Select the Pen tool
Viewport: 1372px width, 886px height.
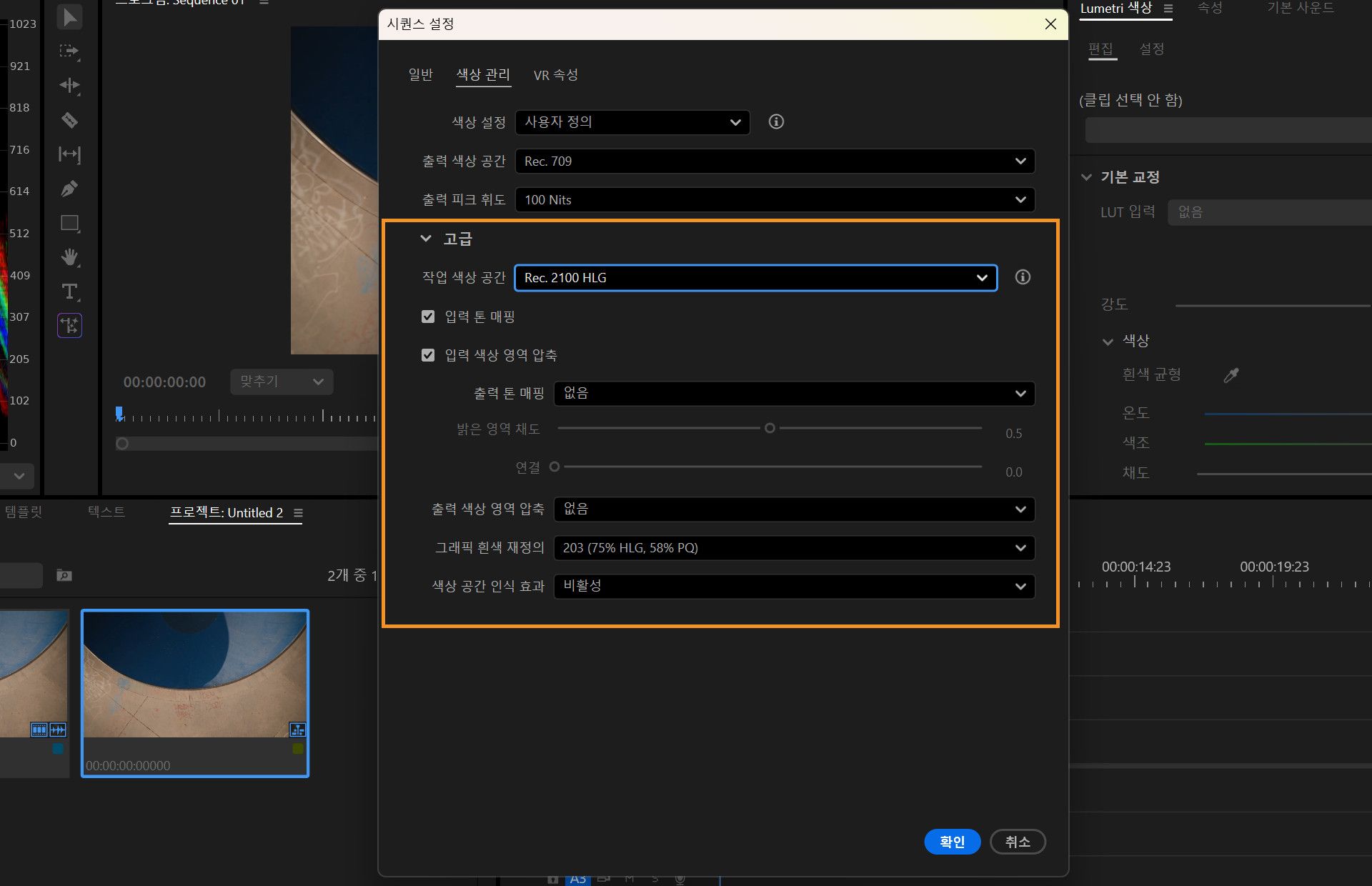point(69,189)
